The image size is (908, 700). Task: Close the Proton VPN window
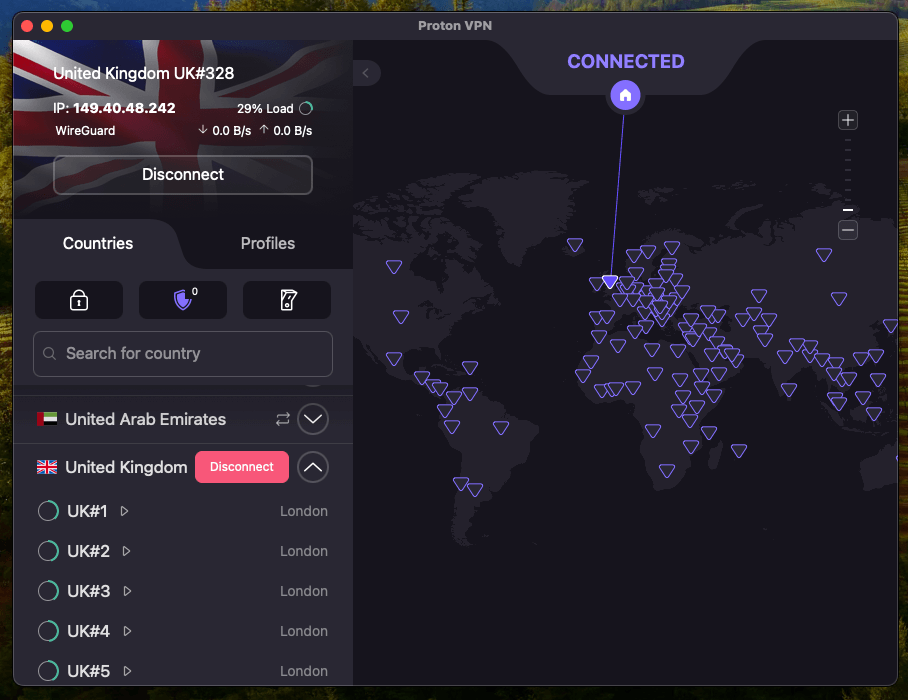[x=27, y=26]
